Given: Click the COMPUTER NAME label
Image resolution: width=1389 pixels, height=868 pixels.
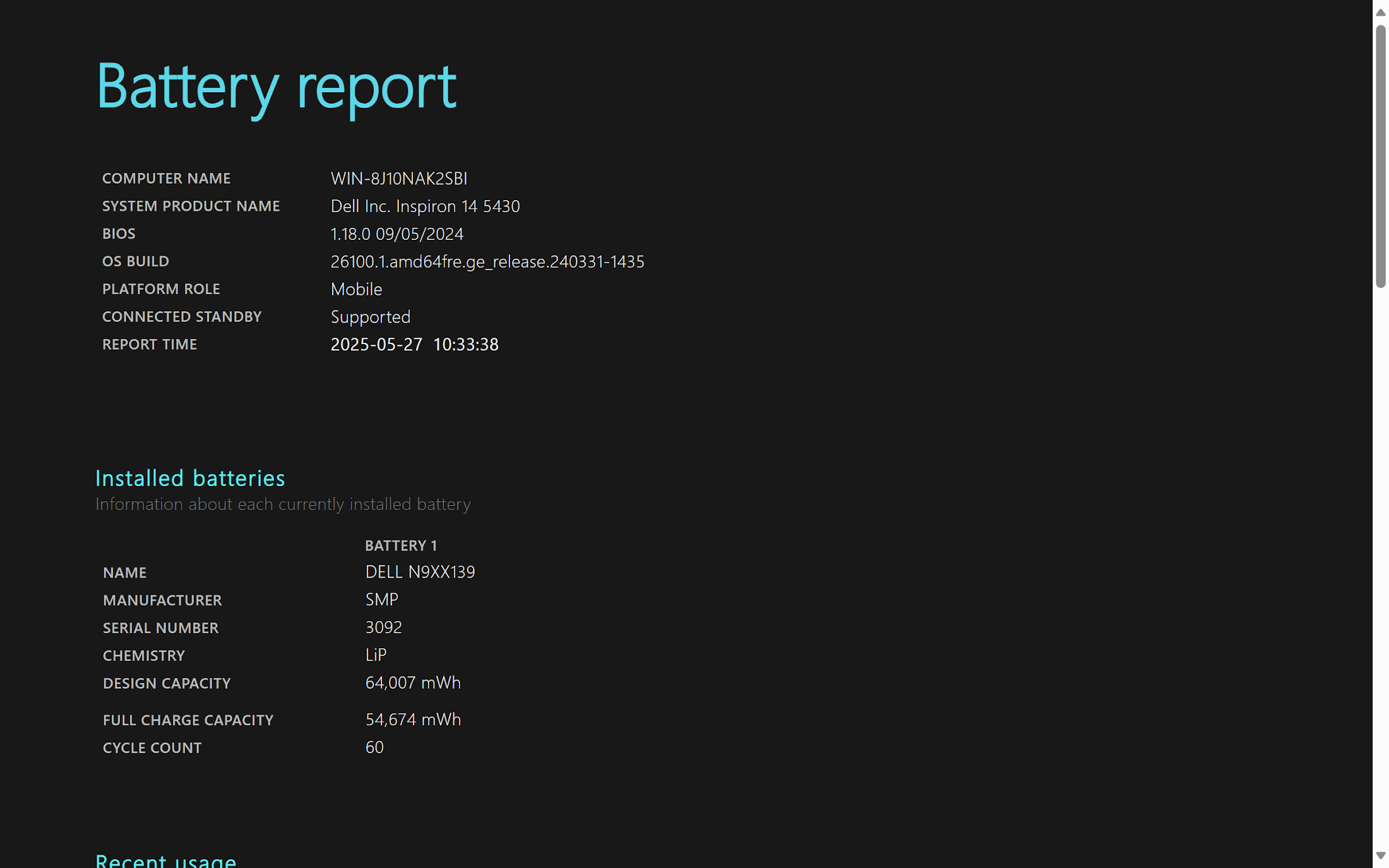Looking at the screenshot, I should coord(166,179).
